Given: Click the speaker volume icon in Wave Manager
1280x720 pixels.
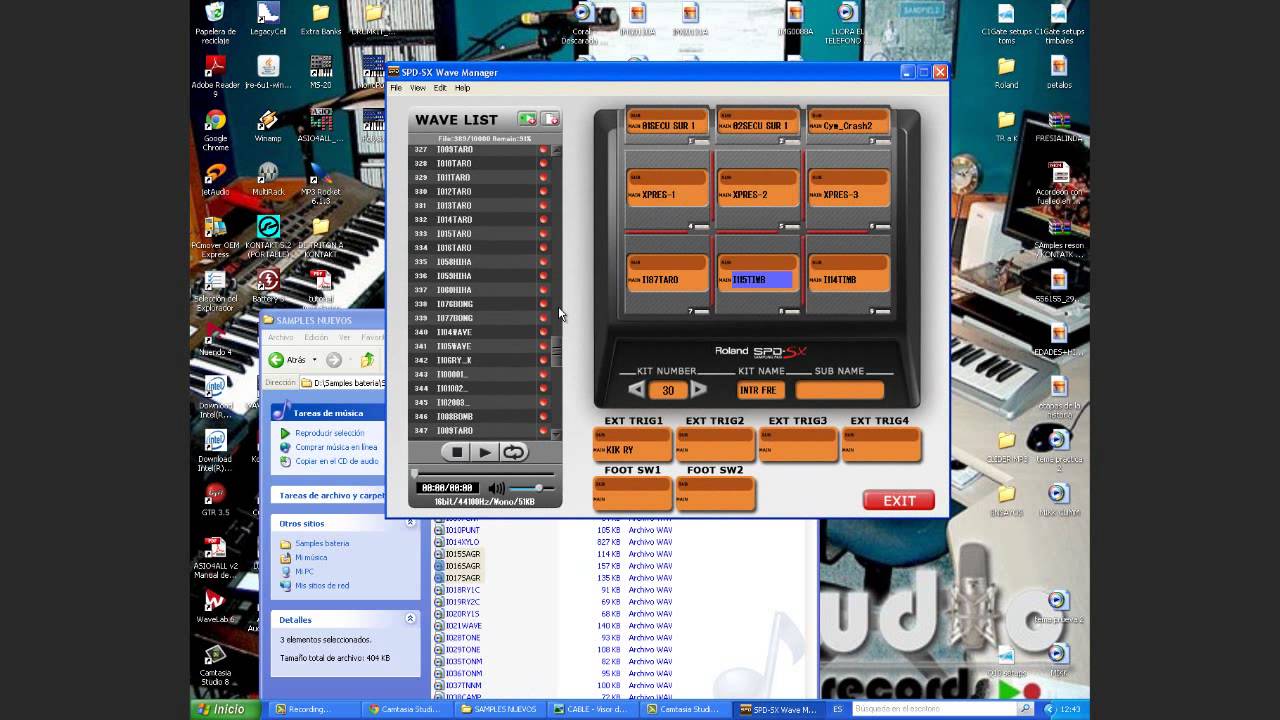Looking at the screenshot, I should [496, 488].
